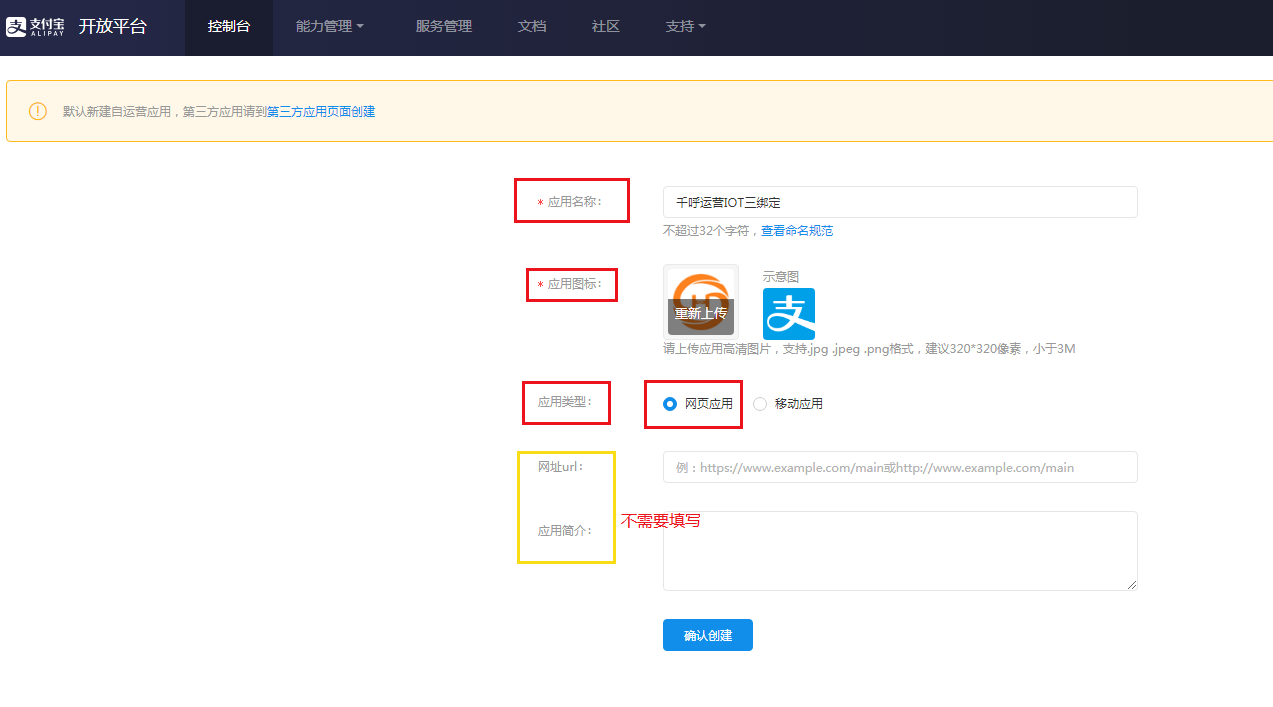1273x707 pixels.
Task: Open the 服务管理 tab
Action: tap(444, 27)
